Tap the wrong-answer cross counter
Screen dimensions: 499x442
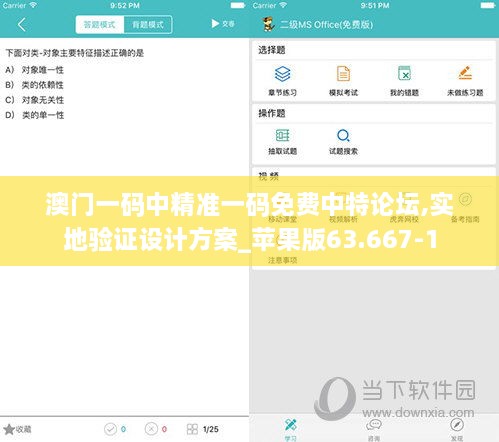[x=156, y=429]
